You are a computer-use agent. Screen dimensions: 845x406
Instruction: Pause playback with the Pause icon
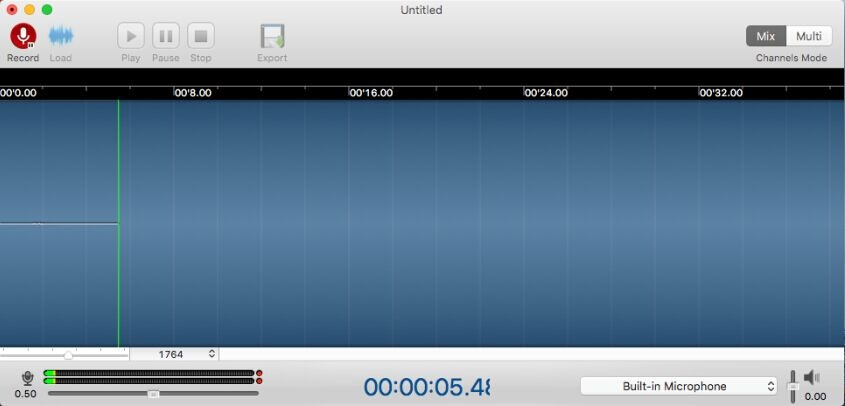point(165,36)
